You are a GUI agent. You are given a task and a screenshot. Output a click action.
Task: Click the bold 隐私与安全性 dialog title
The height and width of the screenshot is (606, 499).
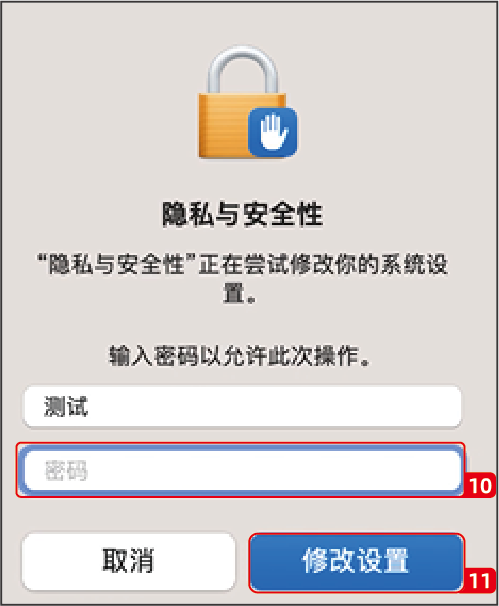(x=242, y=213)
